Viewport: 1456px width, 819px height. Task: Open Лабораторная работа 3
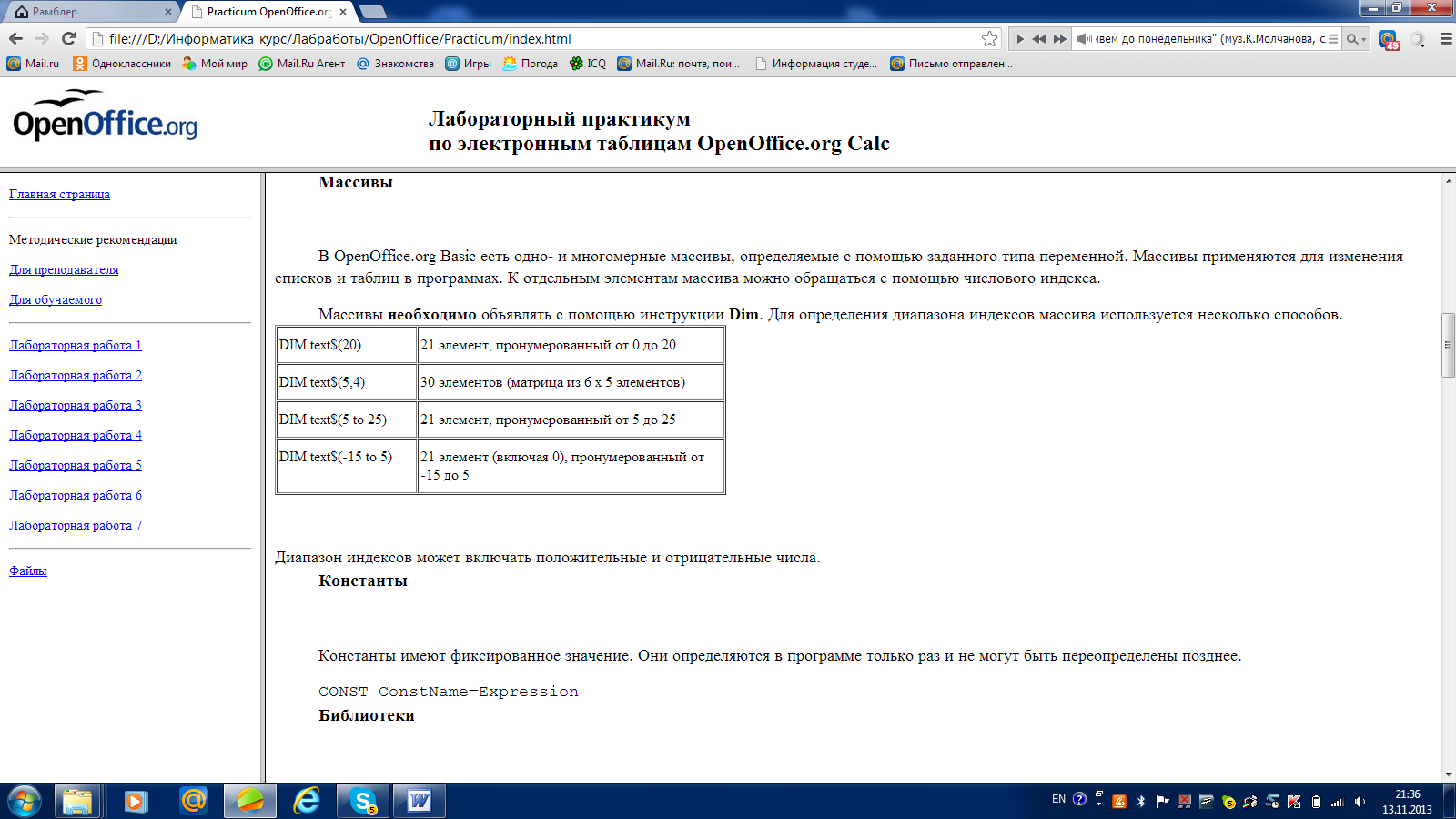tap(76, 405)
